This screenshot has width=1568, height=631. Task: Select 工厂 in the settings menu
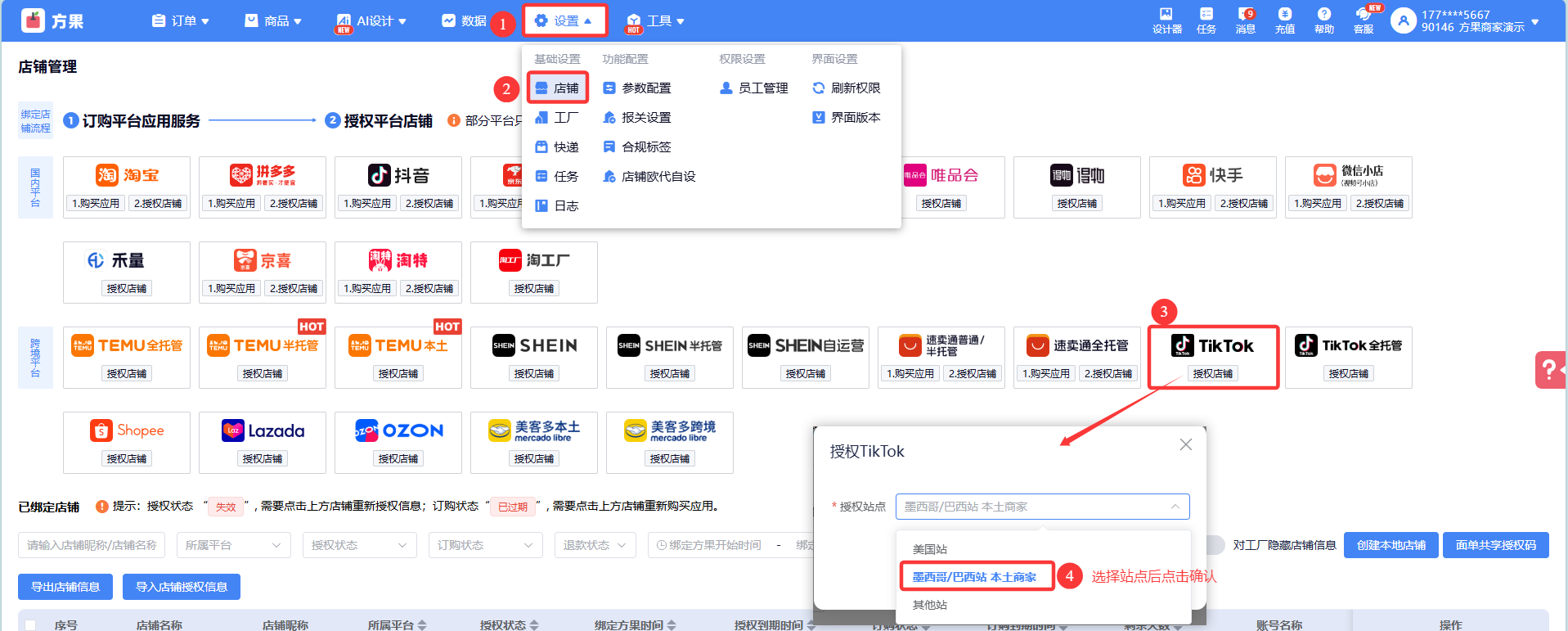pyautogui.click(x=557, y=118)
